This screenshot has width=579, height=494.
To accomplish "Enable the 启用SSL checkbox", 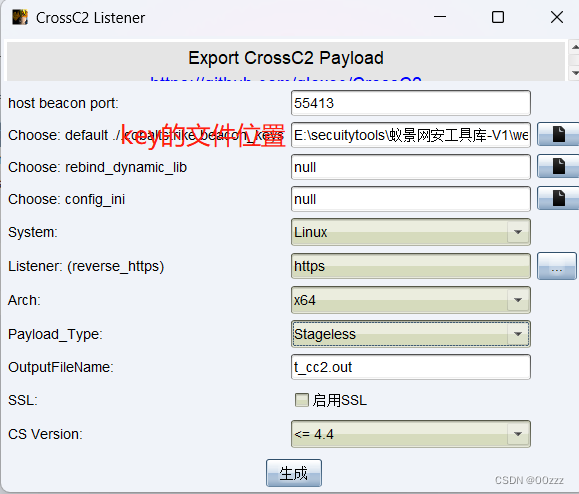I will click(x=302, y=400).
